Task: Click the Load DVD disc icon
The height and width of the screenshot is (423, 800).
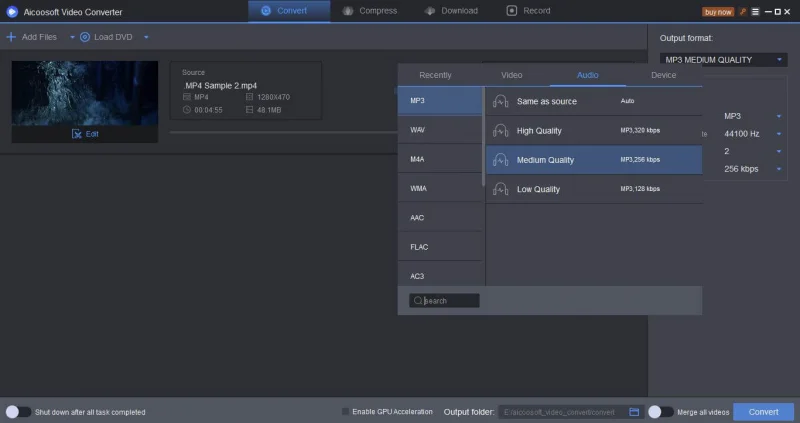Action: 84,37
